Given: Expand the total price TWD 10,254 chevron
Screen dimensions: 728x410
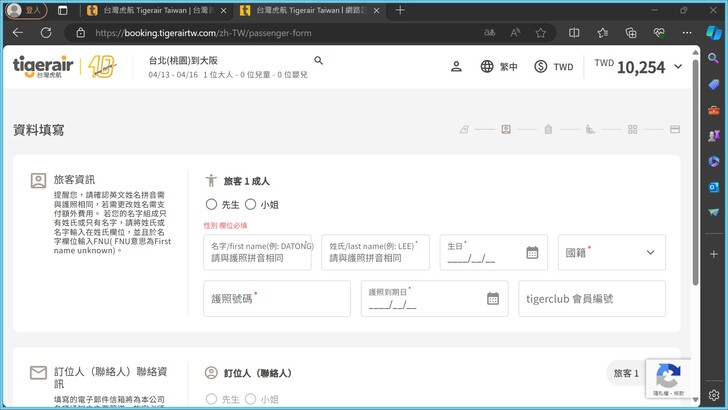Looking at the screenshot, I should click(678, 67).
